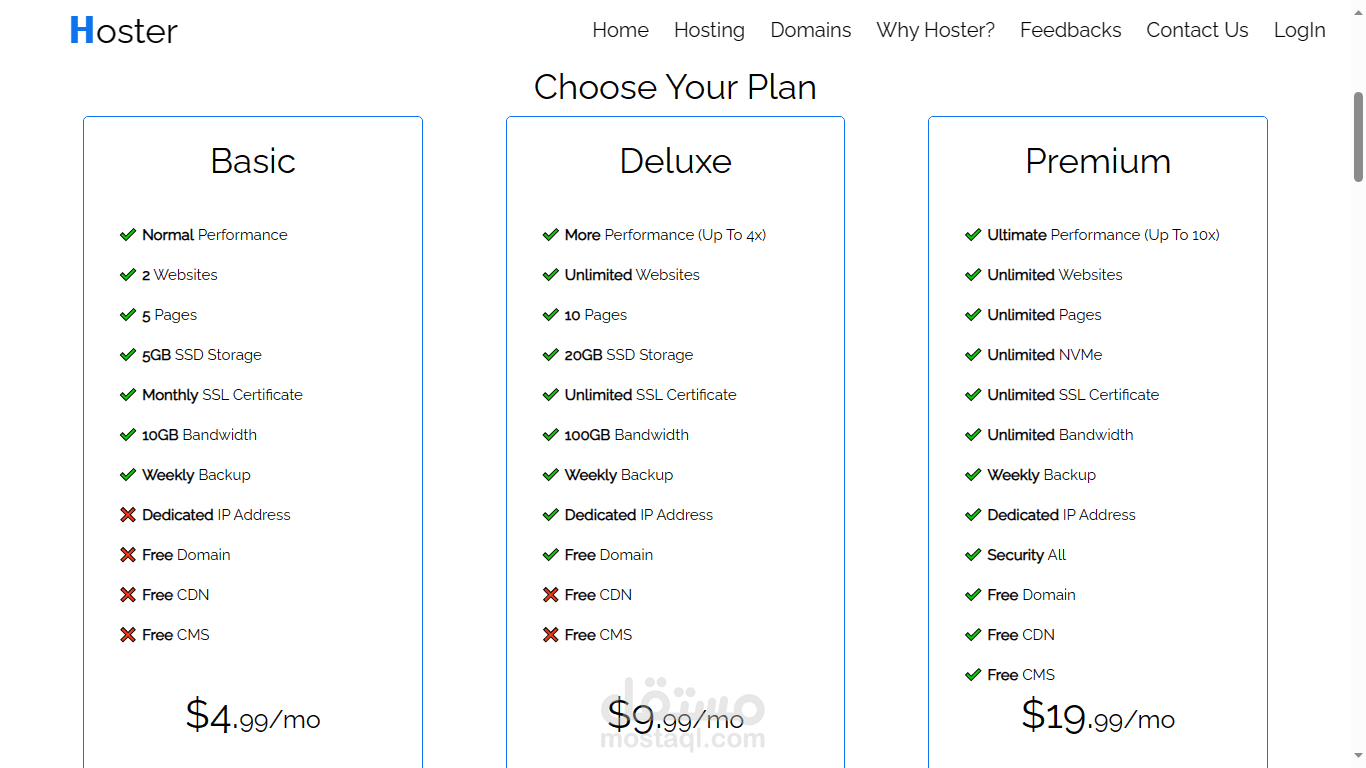1366x768 pixels.
Task: Click green check beside Premium Unlimited NVMe
Action: 973,355
